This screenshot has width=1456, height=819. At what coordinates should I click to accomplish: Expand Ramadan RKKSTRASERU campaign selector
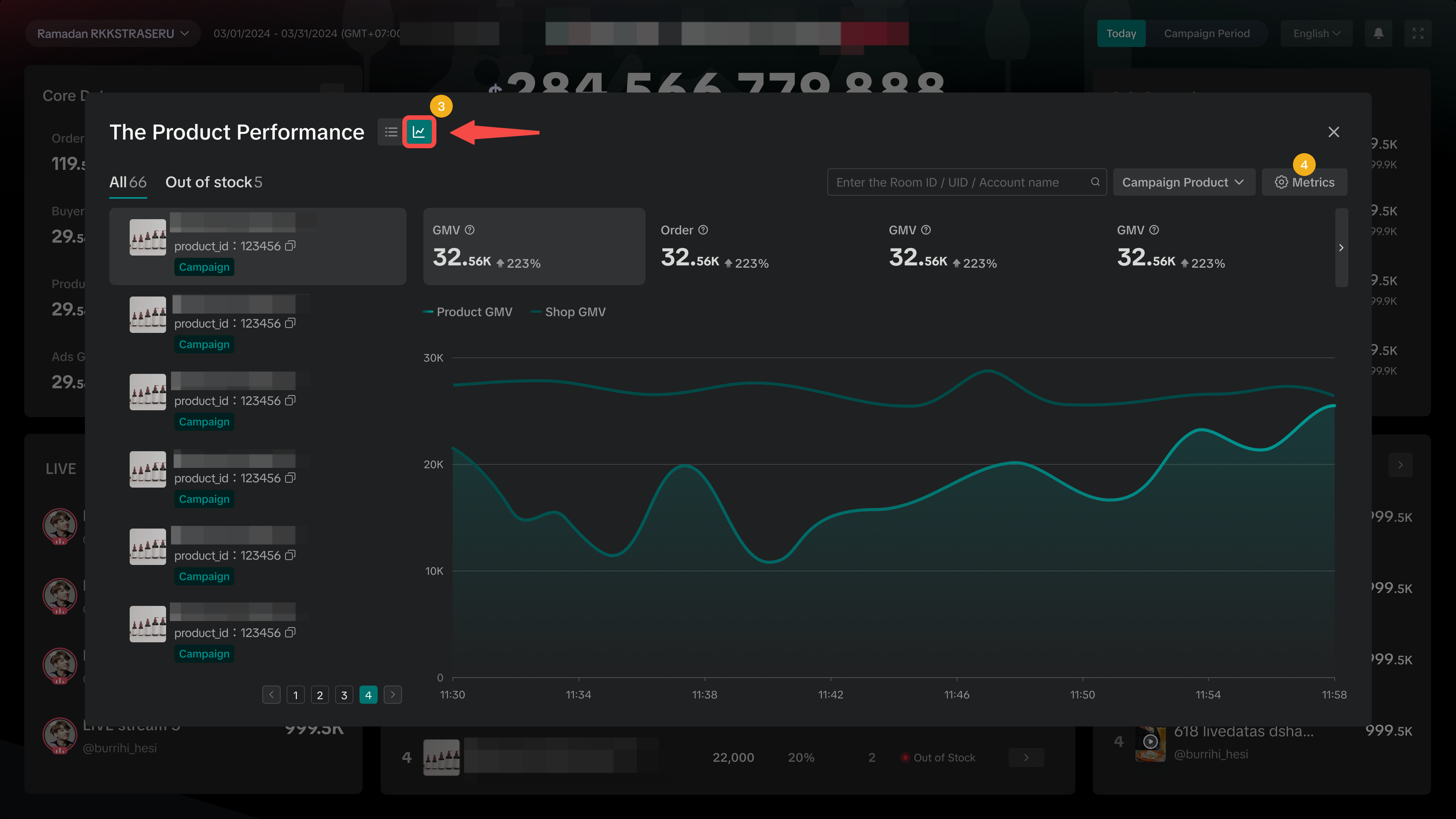[113, 33]
